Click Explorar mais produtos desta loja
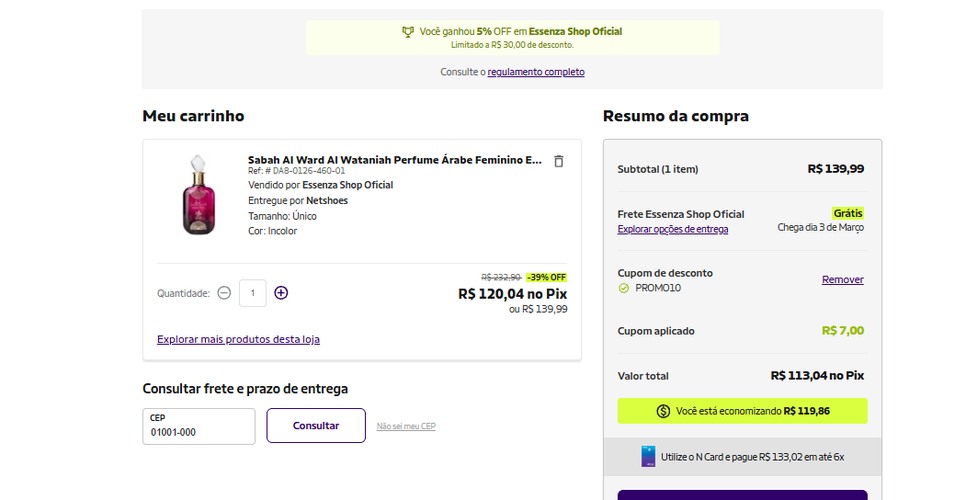This screenshot has height=500, width=966. click(x=238, y=339)
